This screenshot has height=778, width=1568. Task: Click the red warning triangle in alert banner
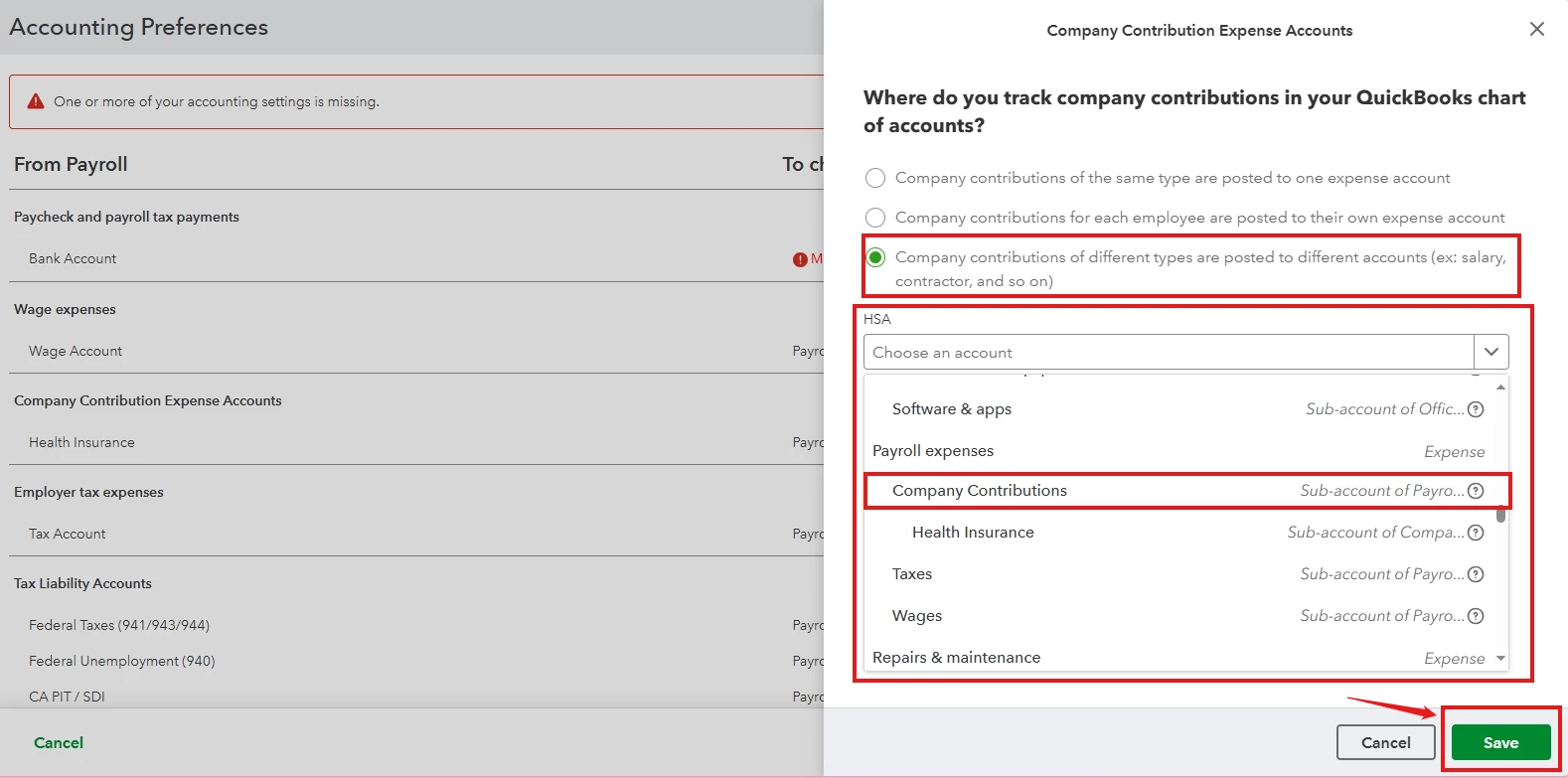(x=36, y=101)
